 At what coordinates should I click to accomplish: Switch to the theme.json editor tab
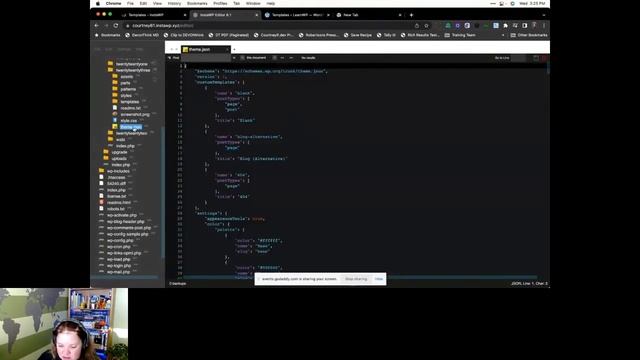pyautogui.click(x=205, y=49)
